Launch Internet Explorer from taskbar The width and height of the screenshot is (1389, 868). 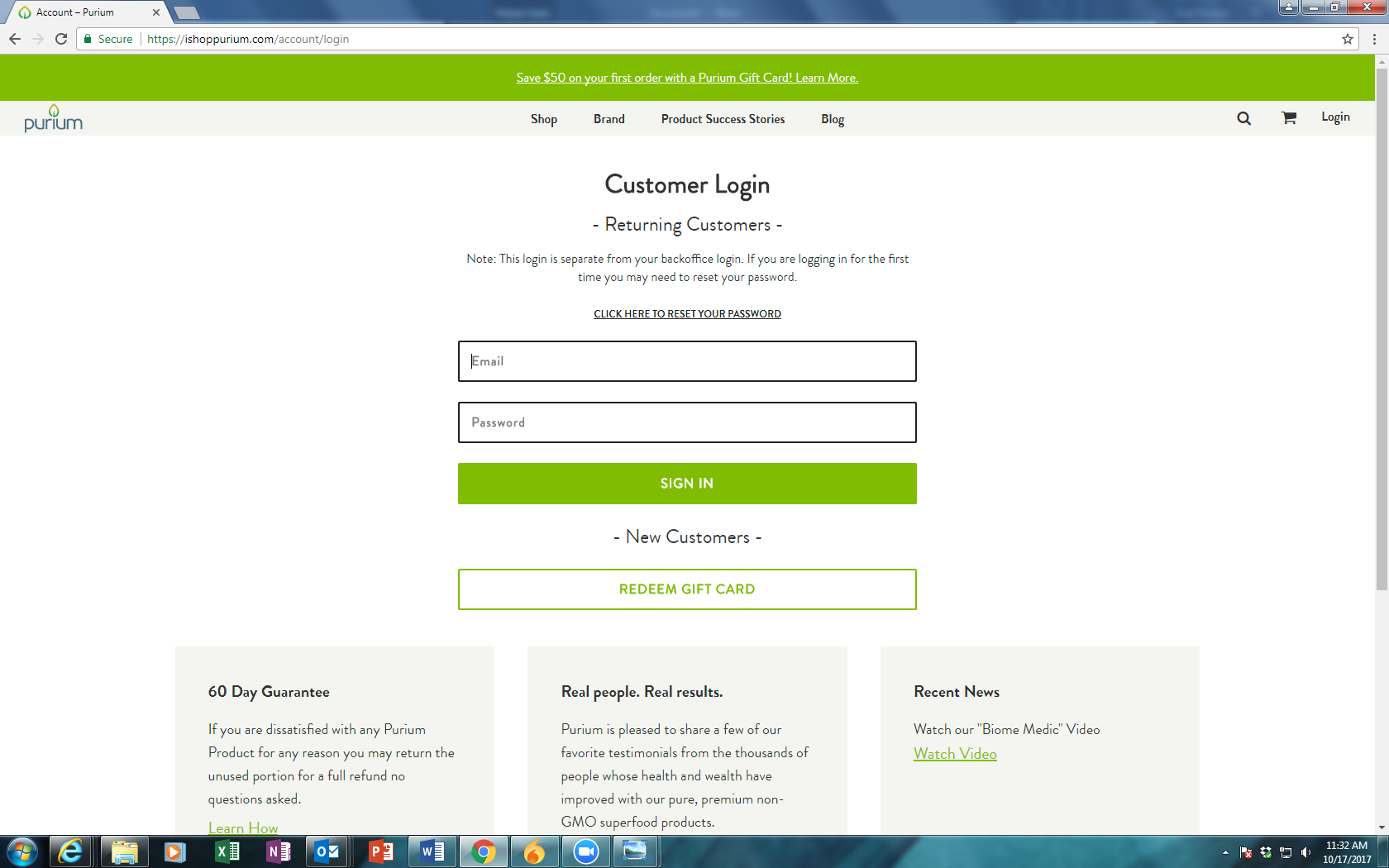pyautogui.click(x=71, y=851)
